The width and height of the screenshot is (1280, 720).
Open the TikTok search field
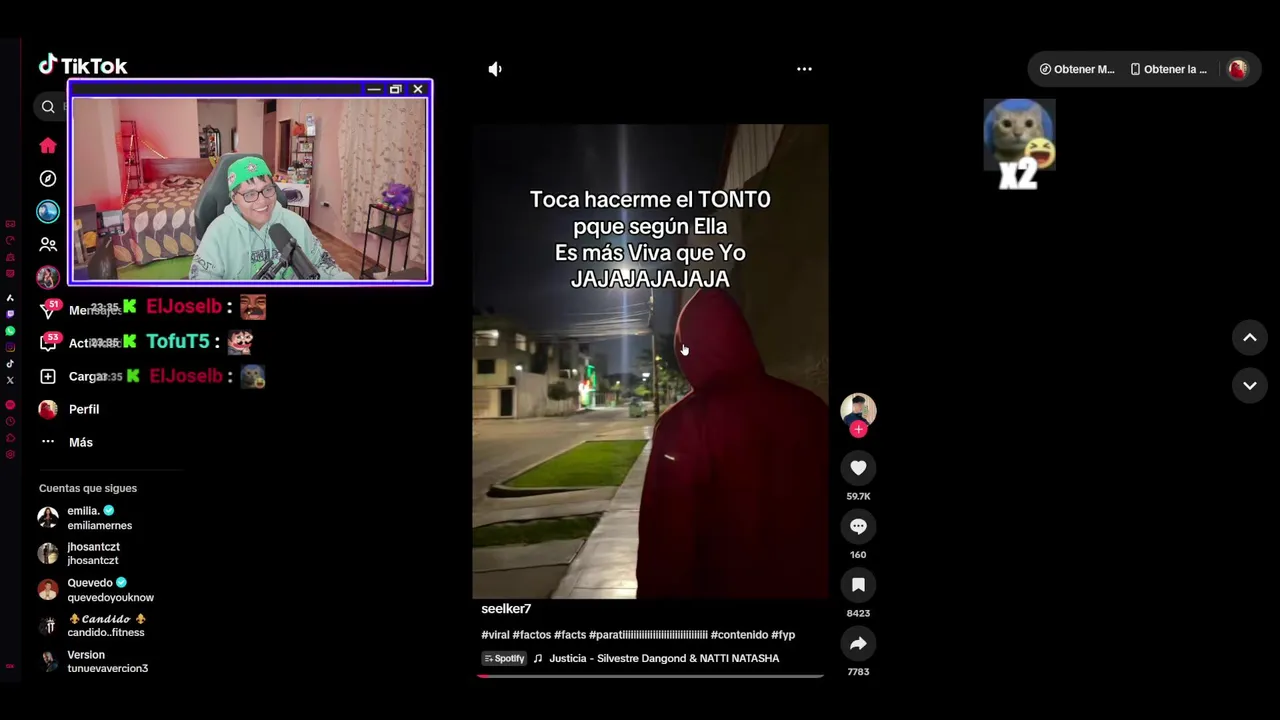click(48, 106)
